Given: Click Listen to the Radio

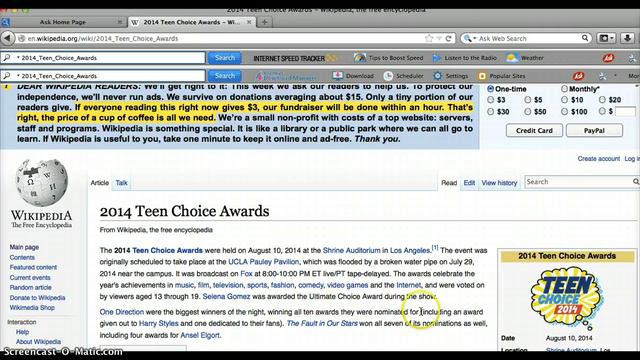Looking at the screenshot, I should [x=465, y=58].
